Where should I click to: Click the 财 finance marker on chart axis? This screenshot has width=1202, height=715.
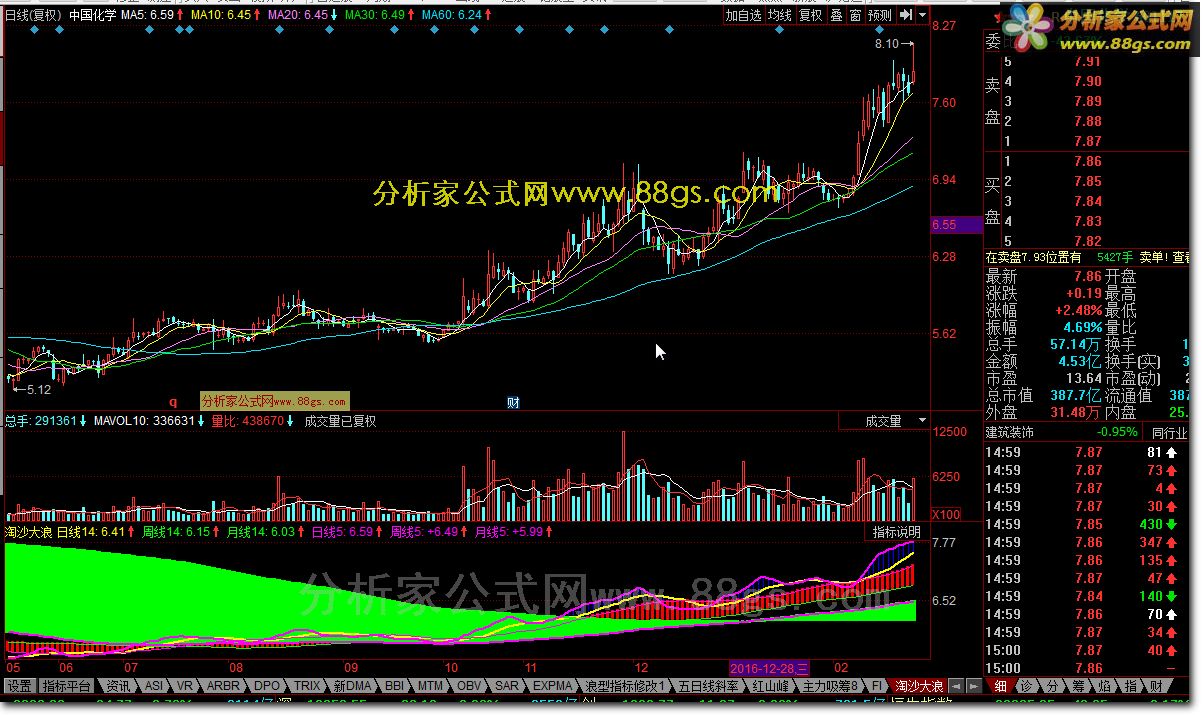pyautogui.click(x=513, y=403)
